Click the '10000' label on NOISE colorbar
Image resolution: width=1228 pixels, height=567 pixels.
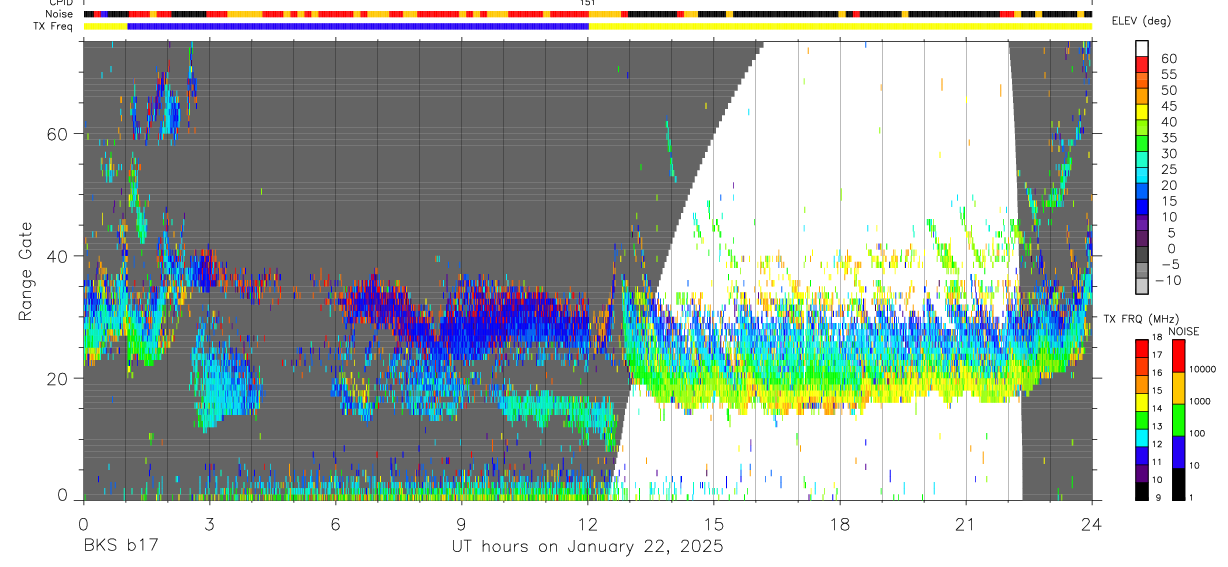coord(1202,370)
